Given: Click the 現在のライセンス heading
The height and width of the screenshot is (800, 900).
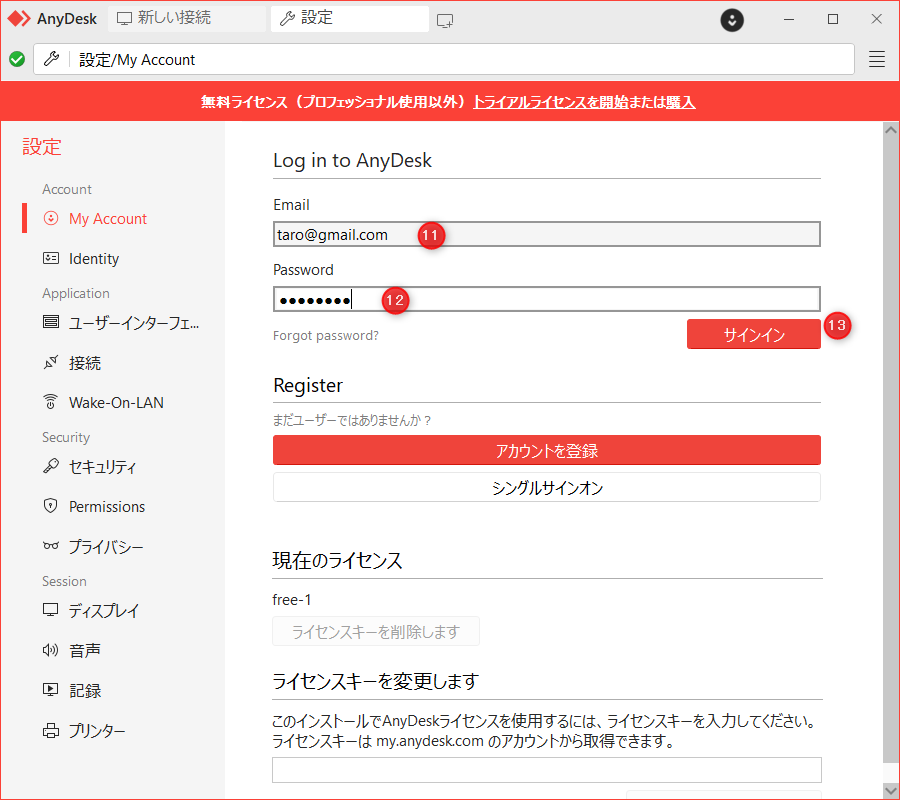Looking at the screenshot, I should [338, 560].
